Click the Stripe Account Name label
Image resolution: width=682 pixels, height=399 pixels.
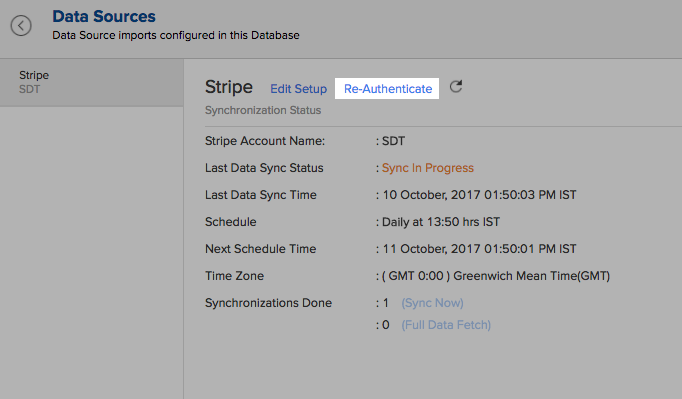(265, 141)
